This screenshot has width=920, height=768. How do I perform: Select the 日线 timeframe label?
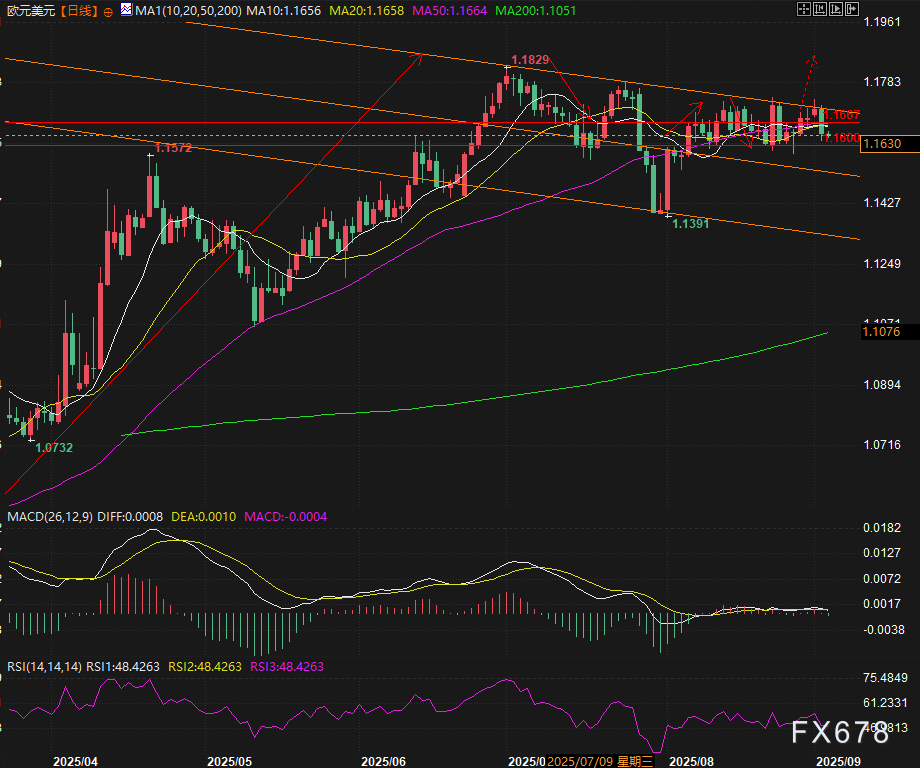[78, 10]
